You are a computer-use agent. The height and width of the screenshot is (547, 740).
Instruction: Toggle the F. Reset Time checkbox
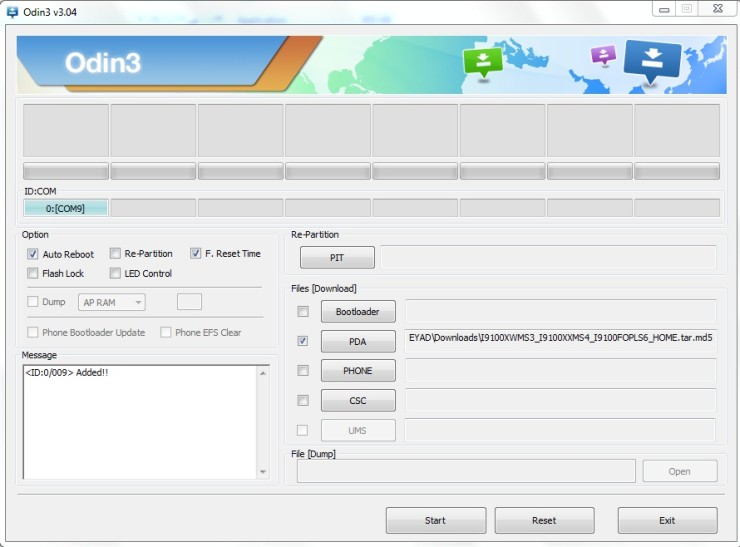[195, 253]
